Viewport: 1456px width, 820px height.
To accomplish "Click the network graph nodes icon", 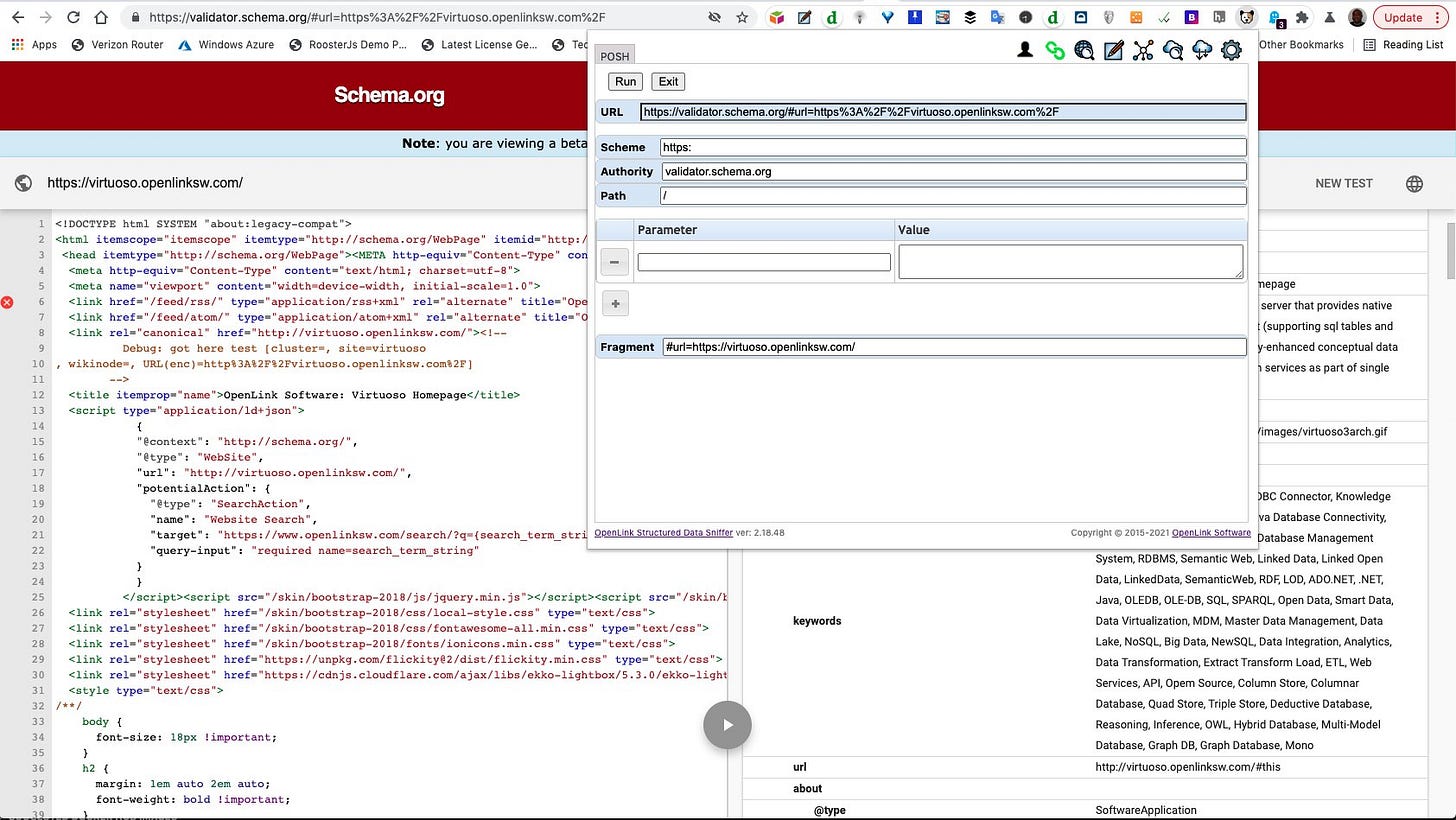I will (1143, 50).
